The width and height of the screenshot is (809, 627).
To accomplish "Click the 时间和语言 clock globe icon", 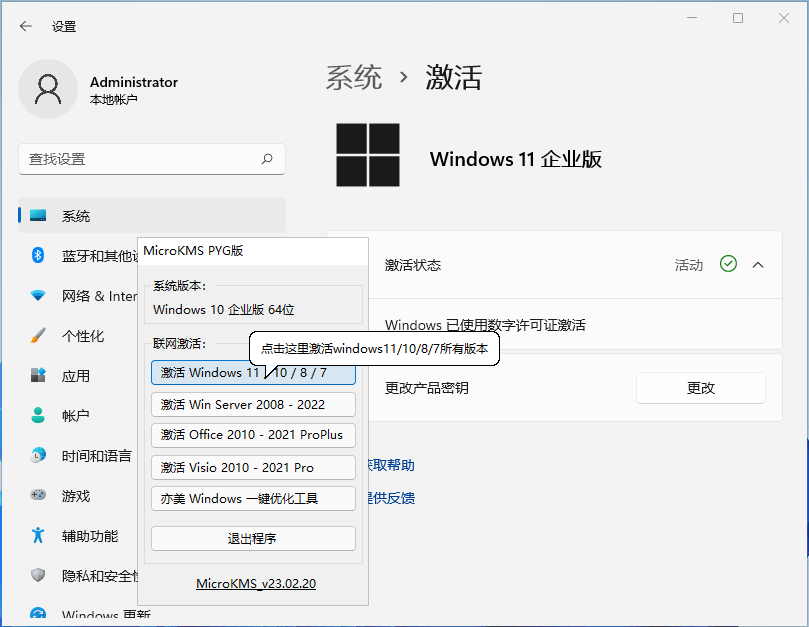I will 38,455.
